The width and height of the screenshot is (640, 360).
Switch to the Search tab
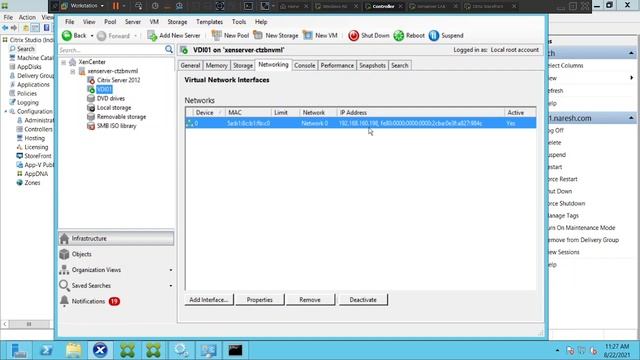(x=400, y=65)
